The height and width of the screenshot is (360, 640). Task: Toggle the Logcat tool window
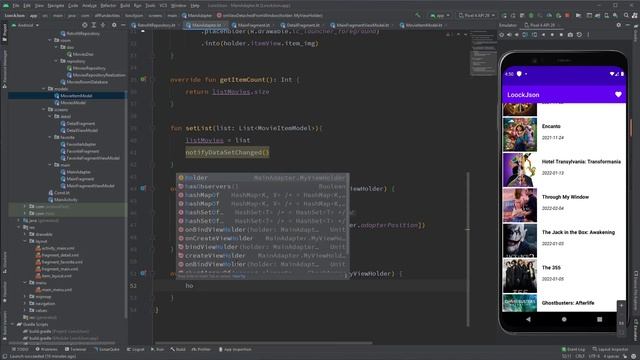(x=136, y=349)
